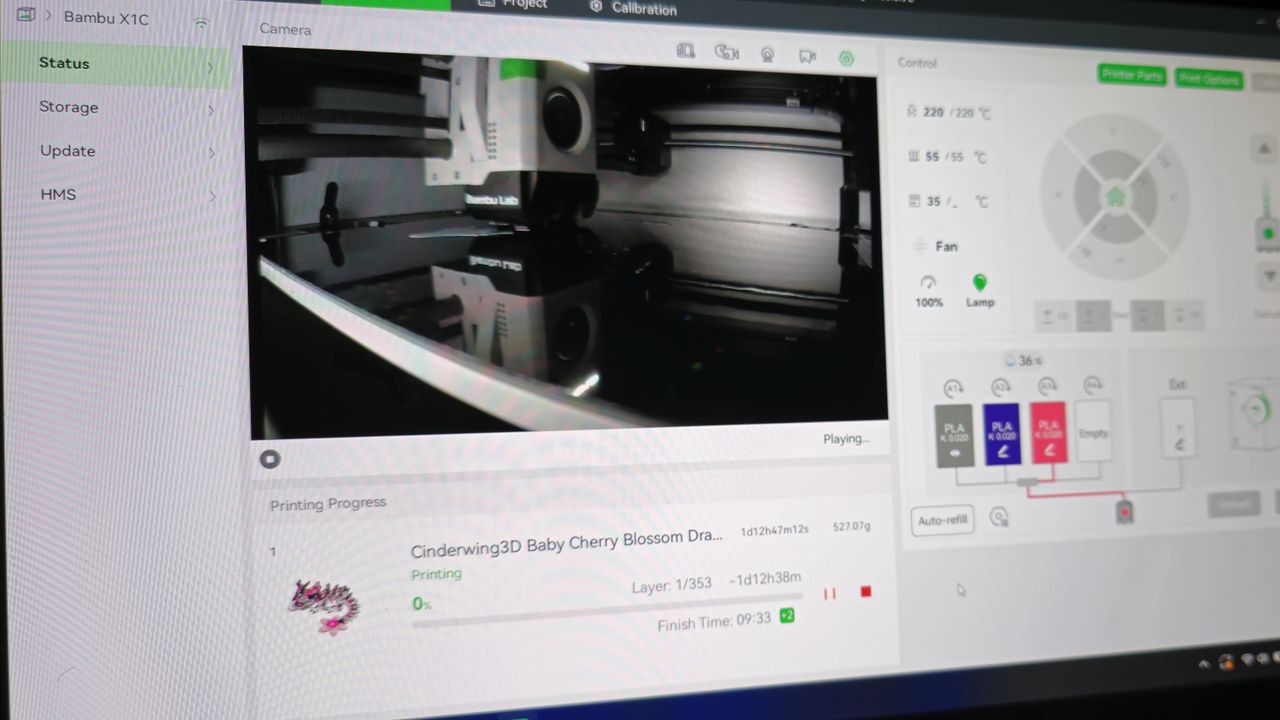
Task: Click the green camera settings gear icon
Action: coord(846,59)
